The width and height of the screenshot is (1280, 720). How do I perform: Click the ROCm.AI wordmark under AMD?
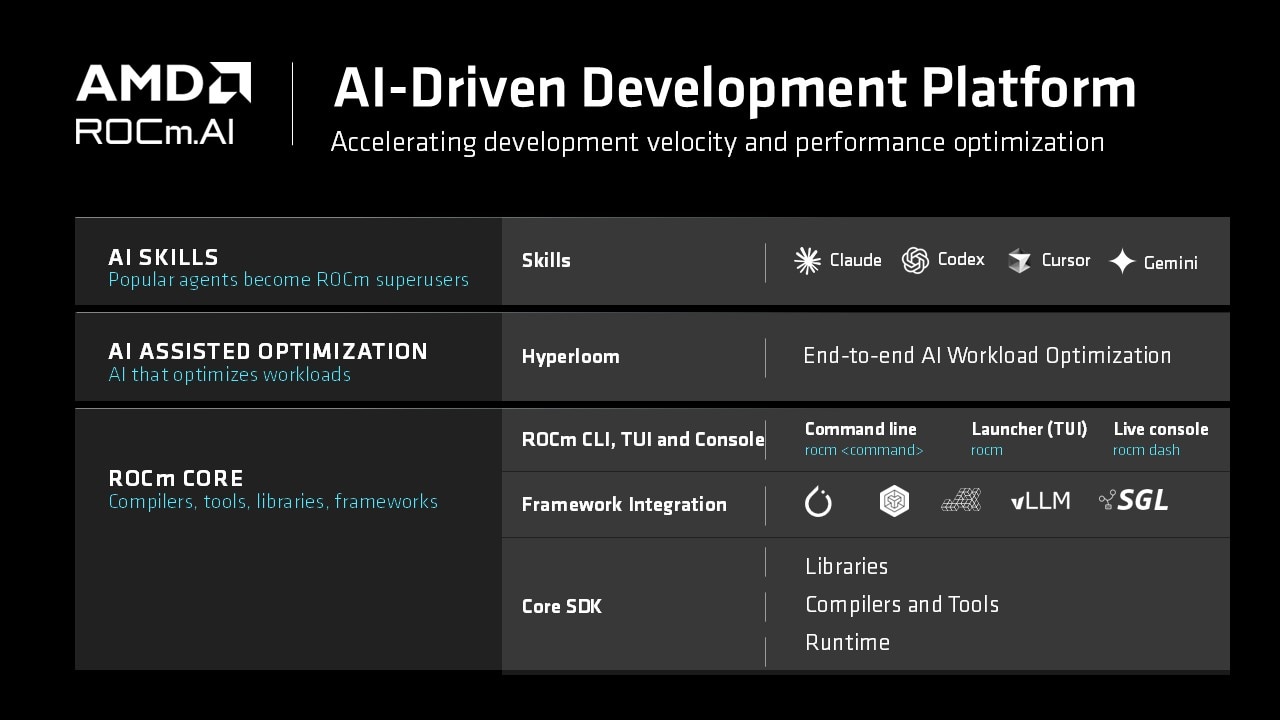[155, 131]
